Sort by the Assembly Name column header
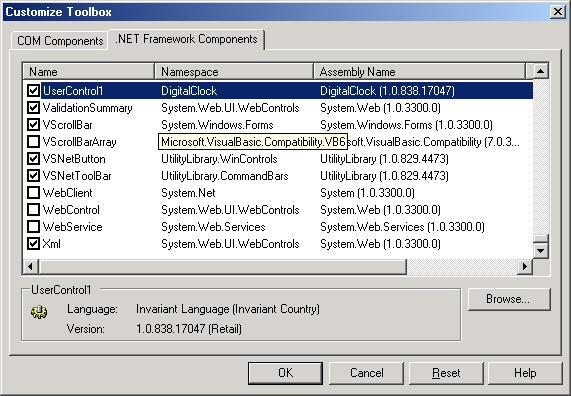This screenshot has width=571, height=396. [420, 71]
